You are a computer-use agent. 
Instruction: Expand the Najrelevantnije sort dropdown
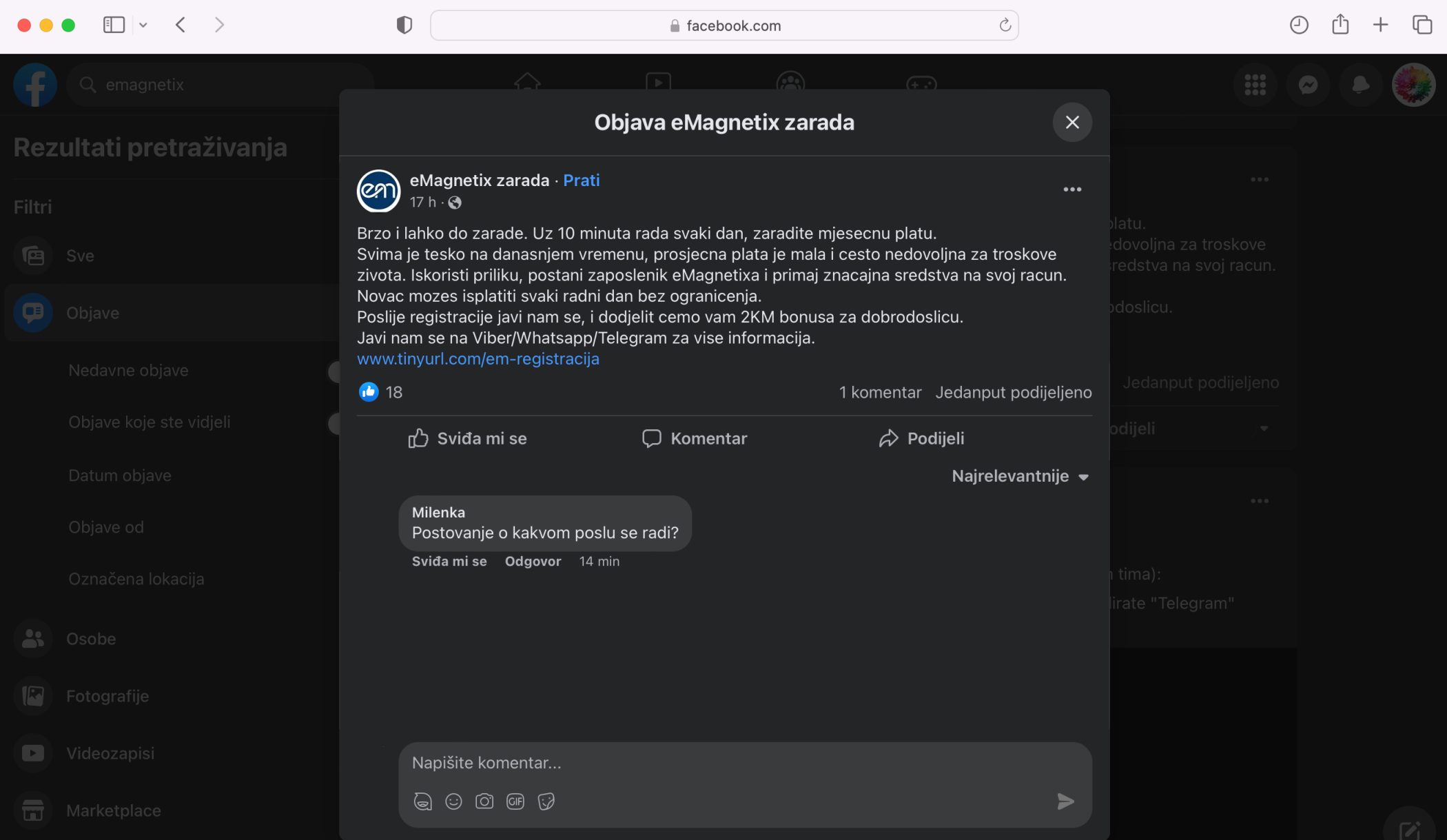point(1020,476)
